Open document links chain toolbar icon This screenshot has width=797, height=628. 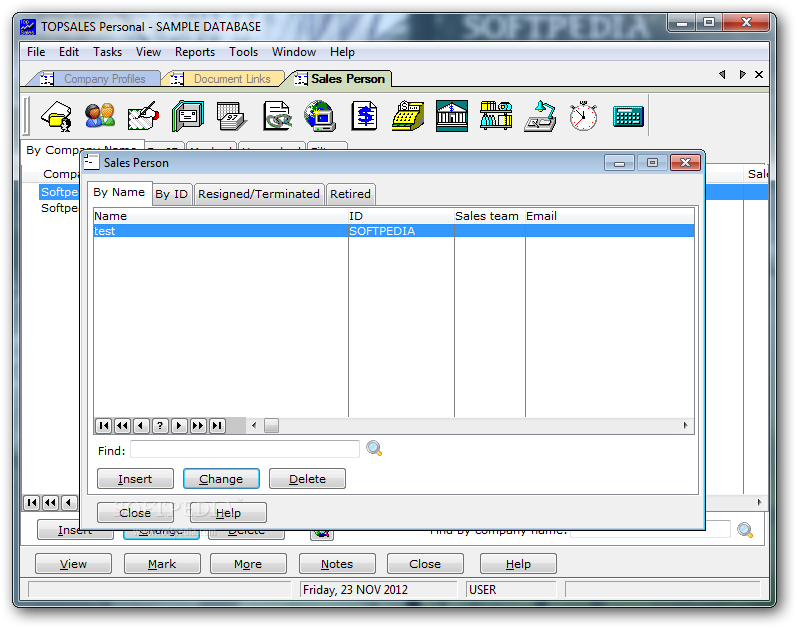coord(277,116)
